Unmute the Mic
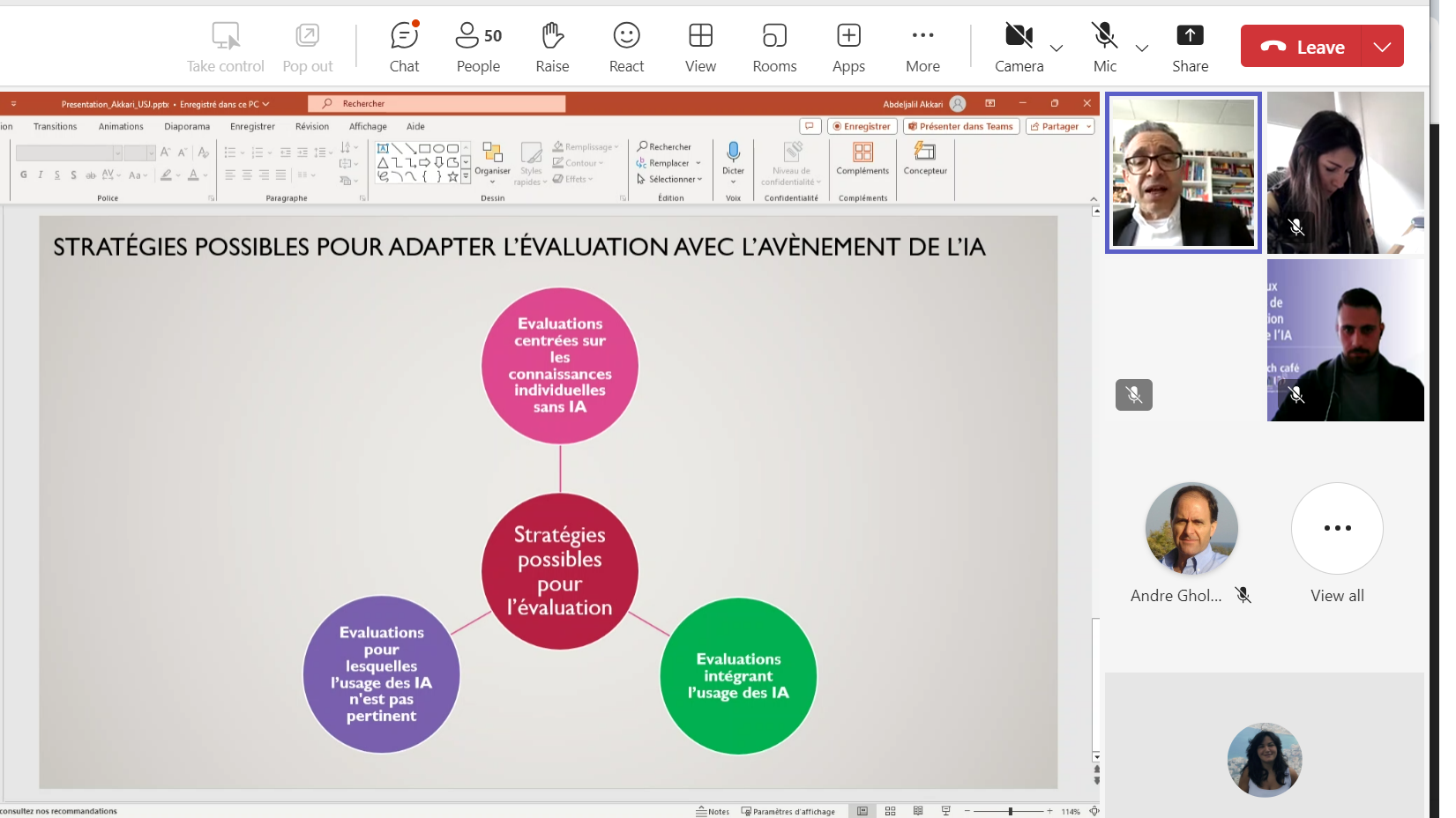The height and width of the screenshot is (818, 1456). (1104, 48)
